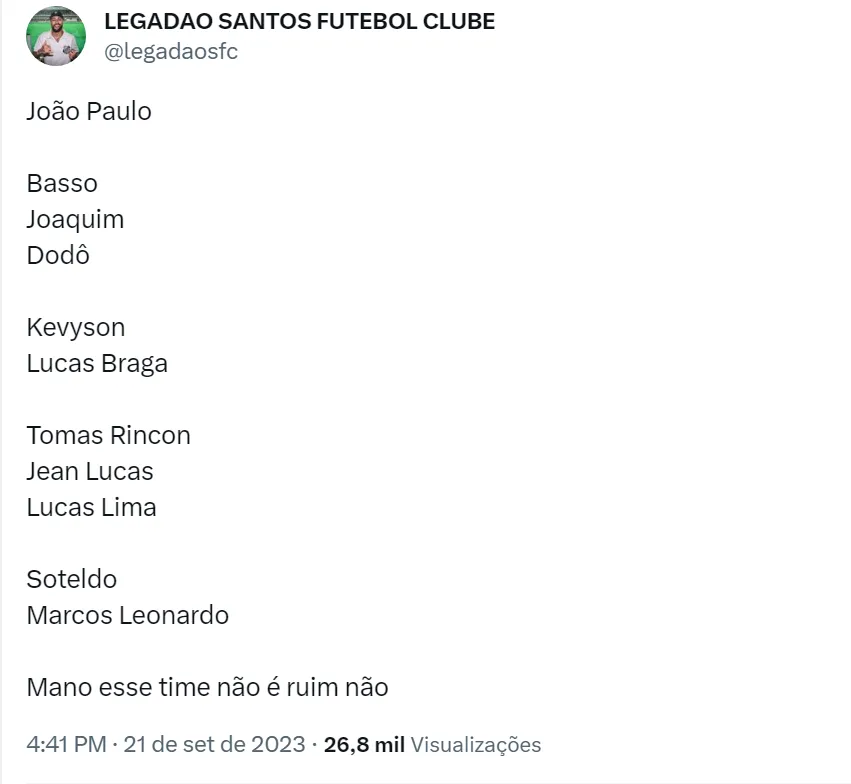Viewport: 851px width, 784px height.
Task: Click the 4:41 PM timestamp
Action: click(65, 745)
